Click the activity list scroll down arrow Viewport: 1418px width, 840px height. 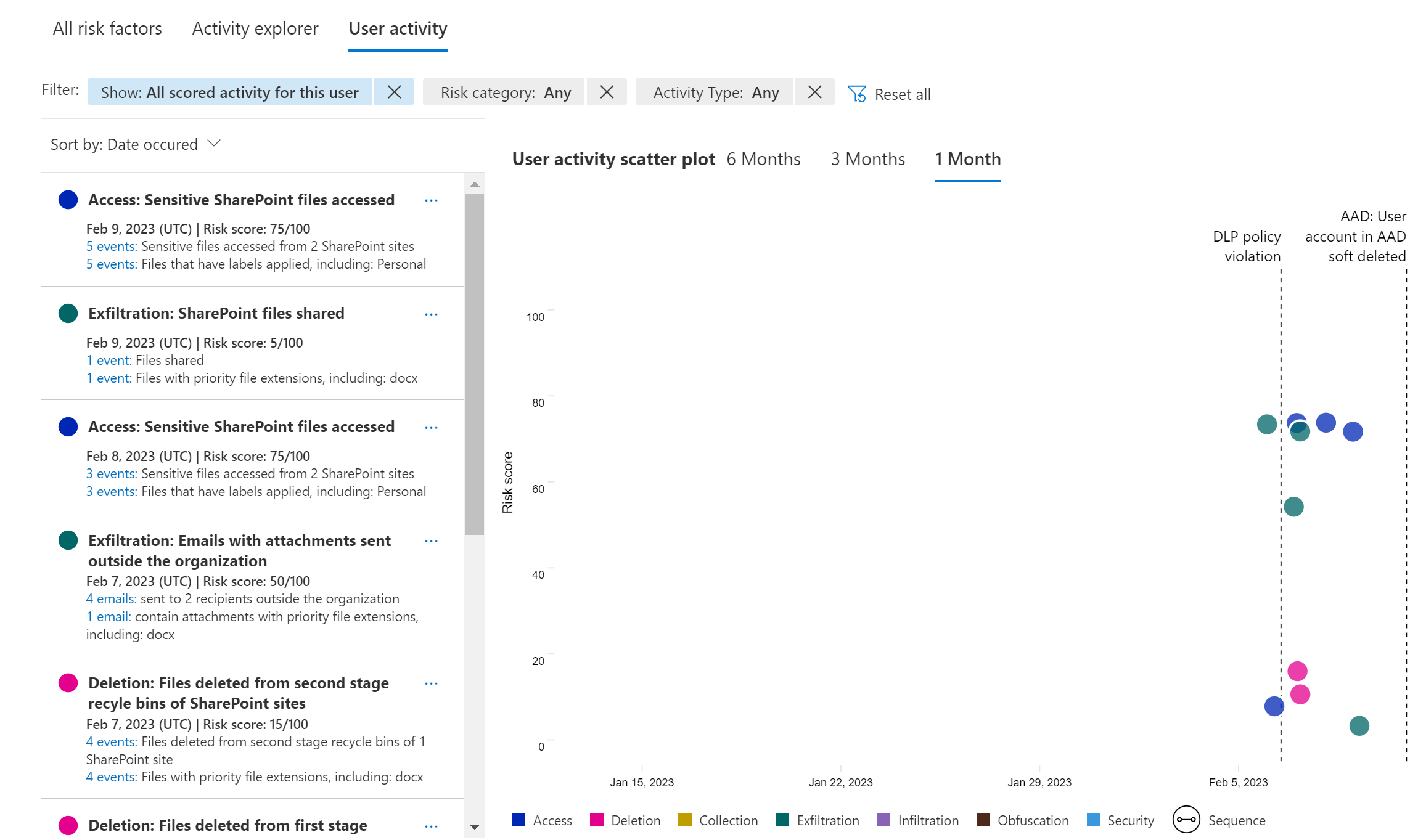coord(474,827)
